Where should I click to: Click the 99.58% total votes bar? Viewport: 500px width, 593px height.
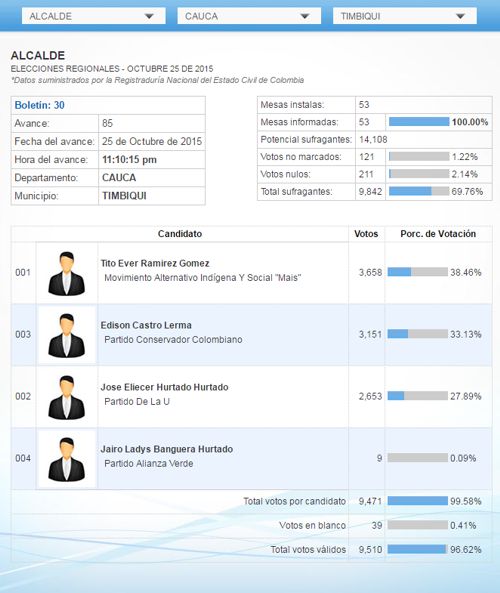point(418,501)
